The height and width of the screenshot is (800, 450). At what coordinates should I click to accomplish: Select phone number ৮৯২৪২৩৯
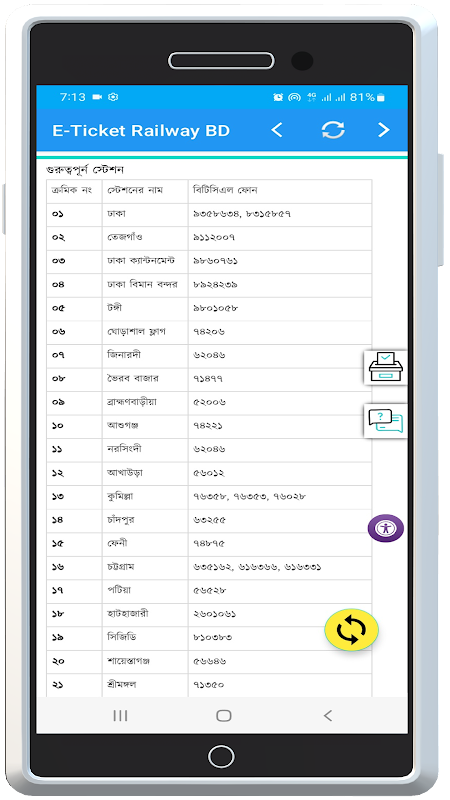(215, 285)
